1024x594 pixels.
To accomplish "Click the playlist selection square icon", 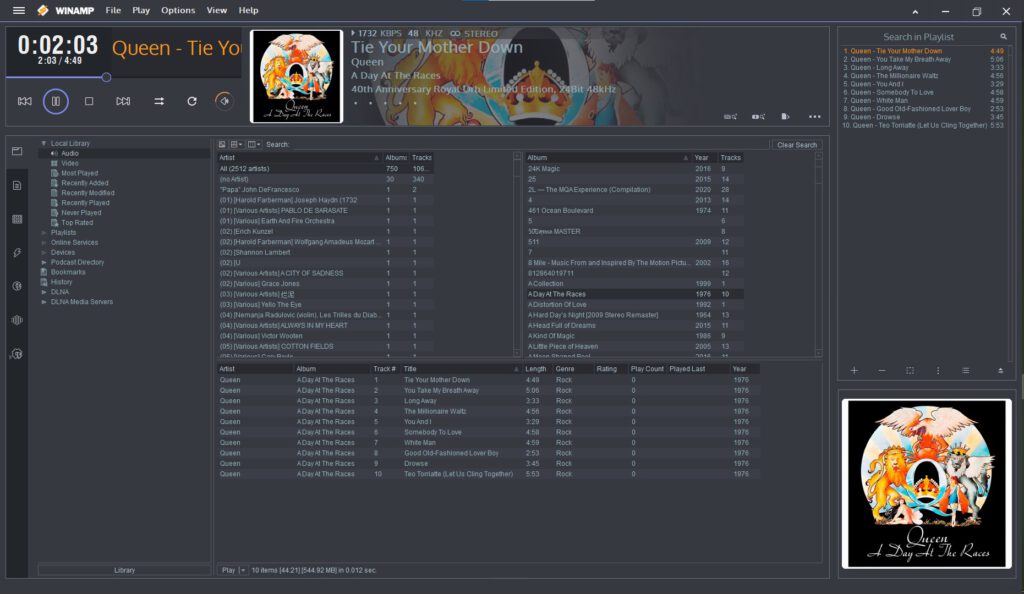I will point(910,370).
